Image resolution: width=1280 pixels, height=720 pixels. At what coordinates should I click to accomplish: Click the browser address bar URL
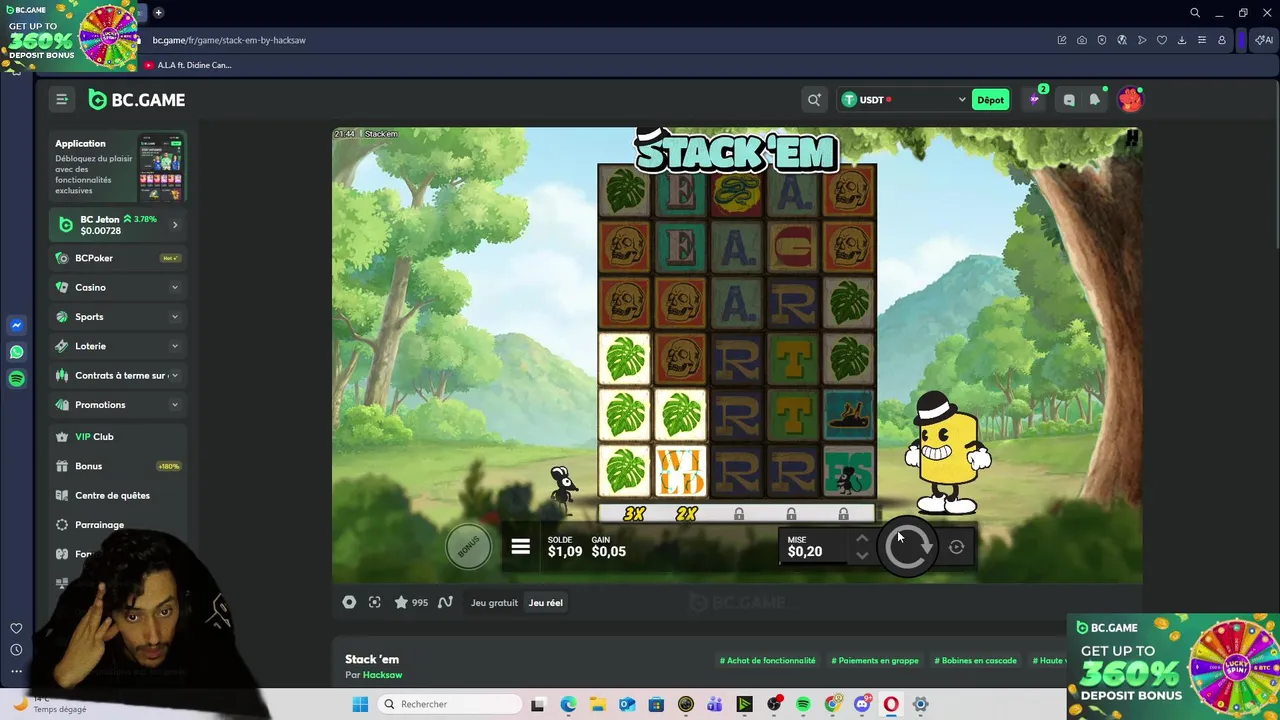(x=229, y=40)
